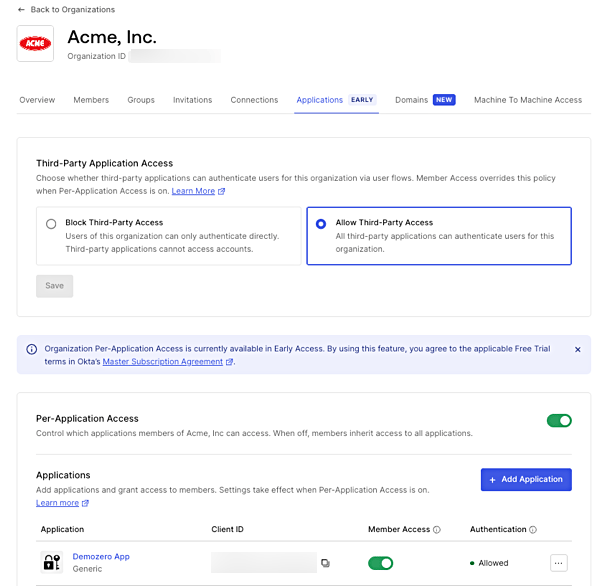Click the Authentication info icon

(x=533, y=529)
